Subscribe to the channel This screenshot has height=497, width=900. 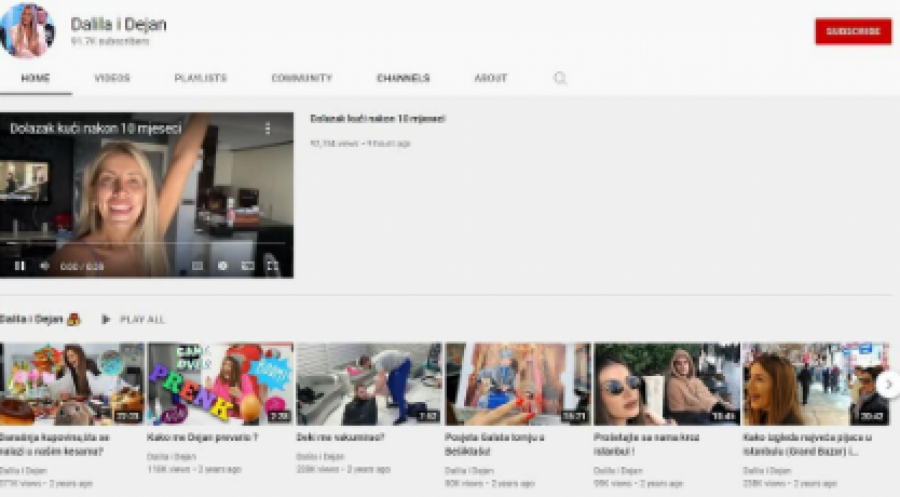click(852, 31)
